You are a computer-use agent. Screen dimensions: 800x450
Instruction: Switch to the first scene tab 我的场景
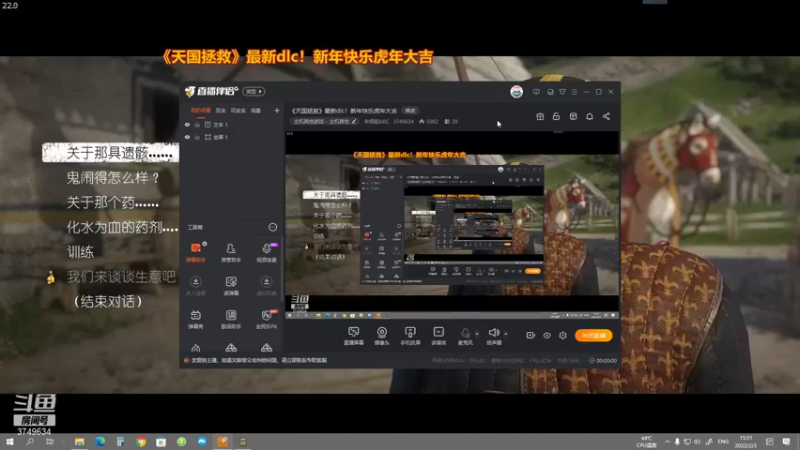(201, 110)
